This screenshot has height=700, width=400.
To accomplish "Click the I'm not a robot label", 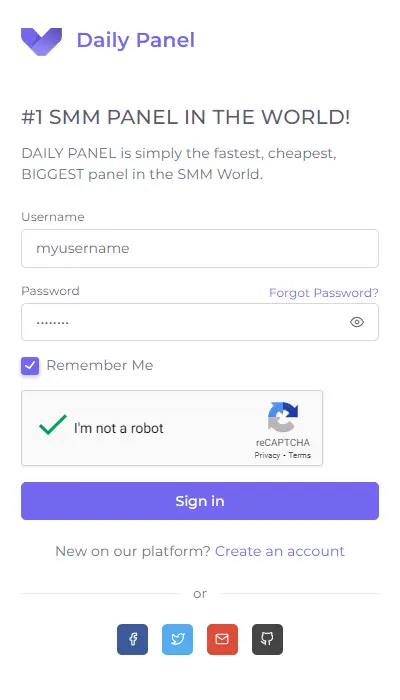I will click(119, 428).
